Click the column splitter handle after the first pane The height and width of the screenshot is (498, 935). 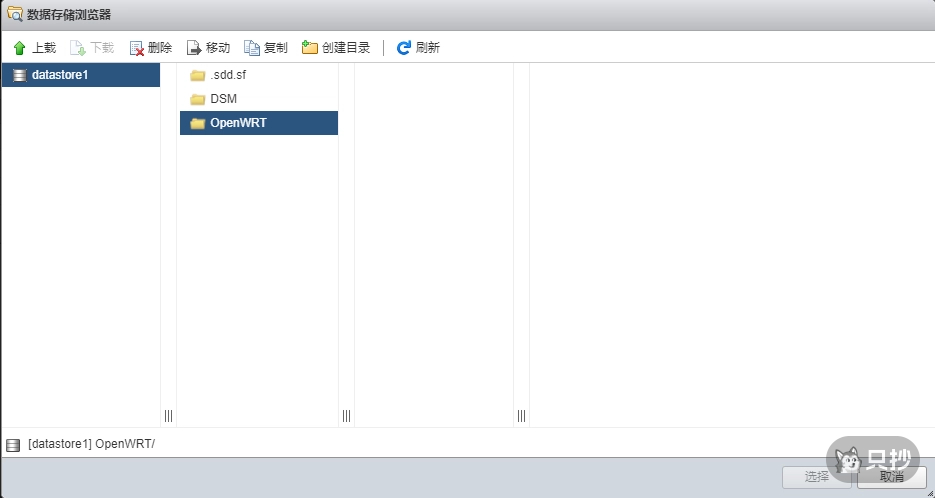(168, 416)
